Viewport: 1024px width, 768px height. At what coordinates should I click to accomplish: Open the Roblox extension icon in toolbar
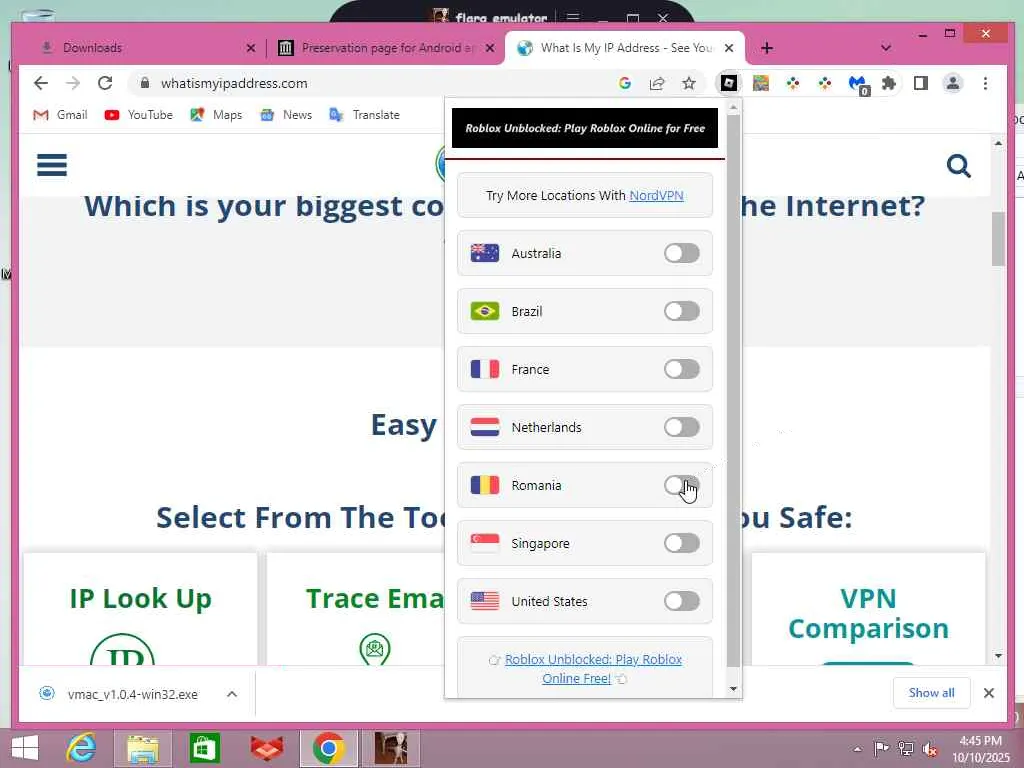point(729,83)
